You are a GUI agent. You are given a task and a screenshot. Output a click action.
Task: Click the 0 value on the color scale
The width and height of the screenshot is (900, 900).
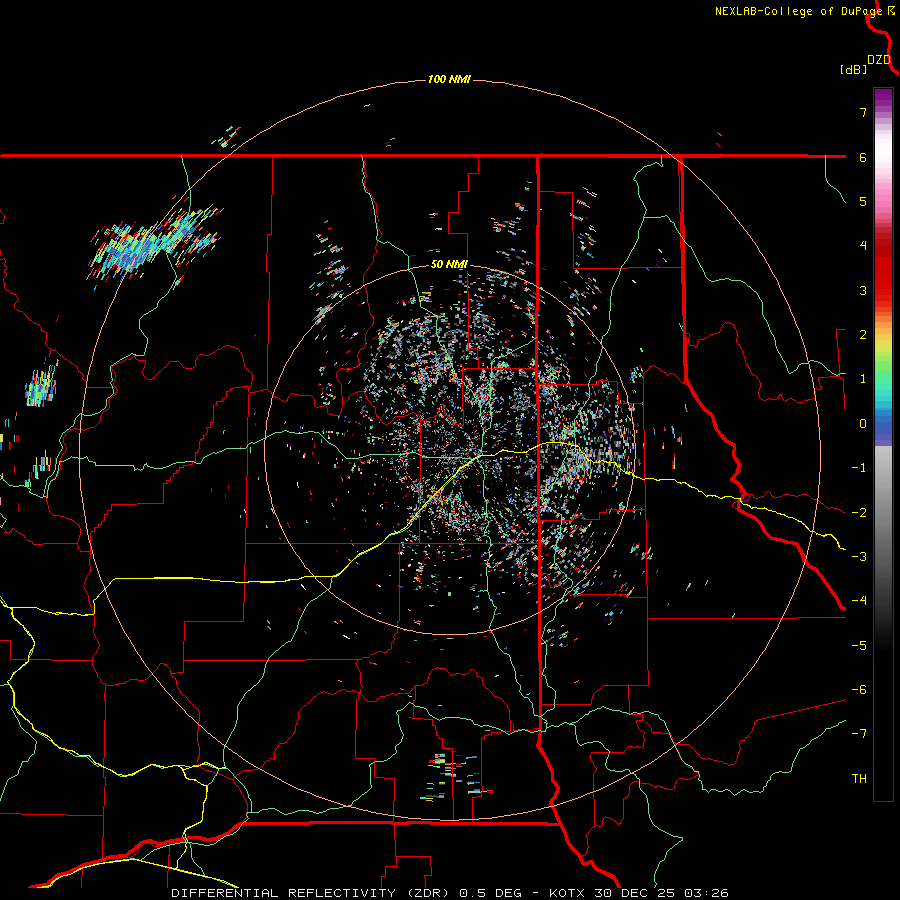[863, 424]
